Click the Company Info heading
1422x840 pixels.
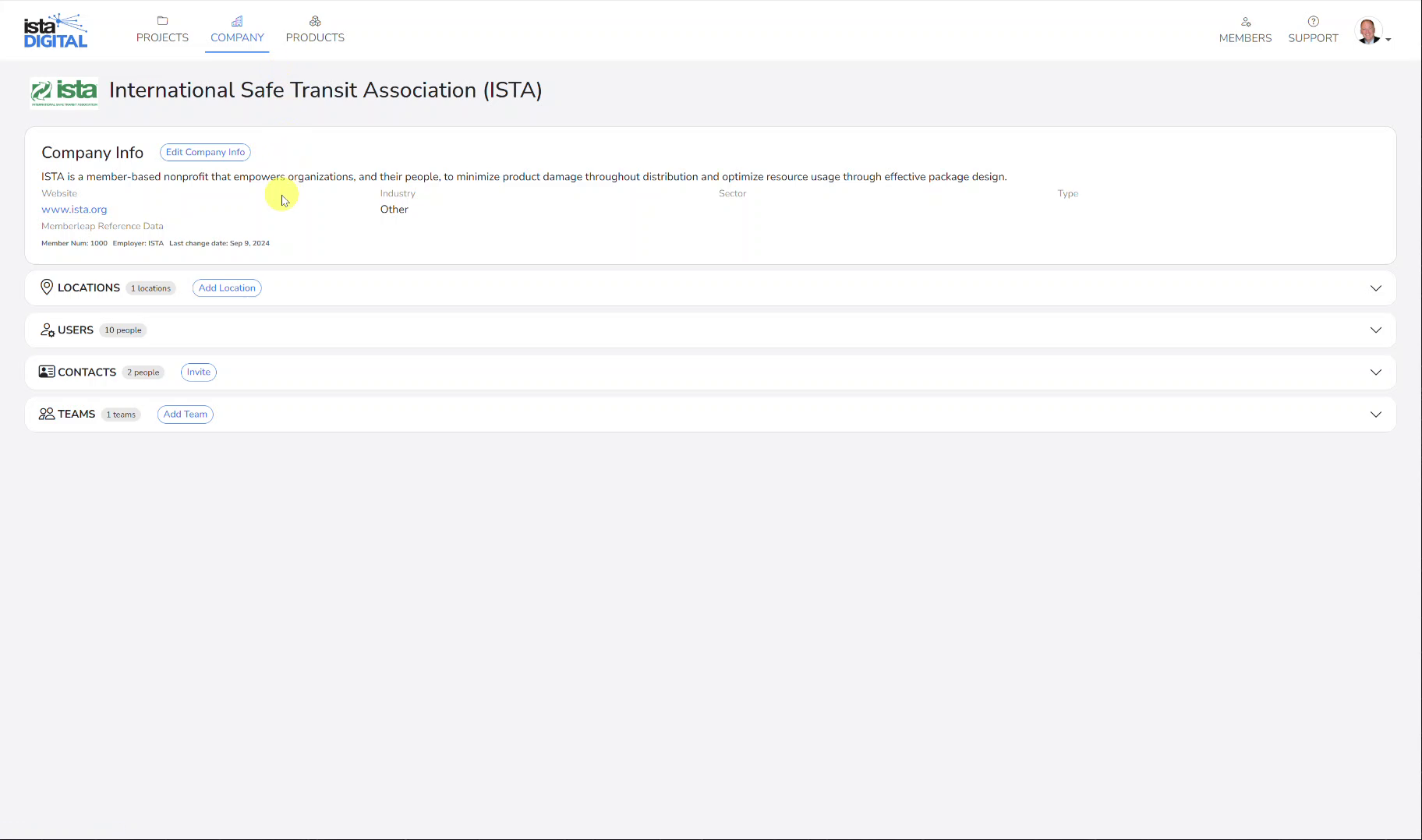[x=93, y=153]
